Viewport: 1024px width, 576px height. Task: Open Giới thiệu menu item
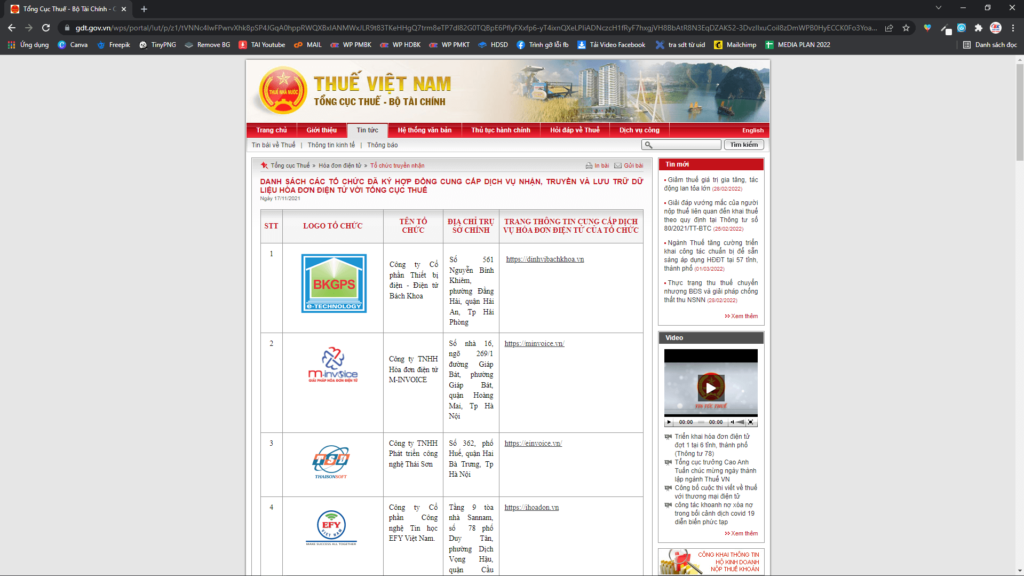(321, 130)
